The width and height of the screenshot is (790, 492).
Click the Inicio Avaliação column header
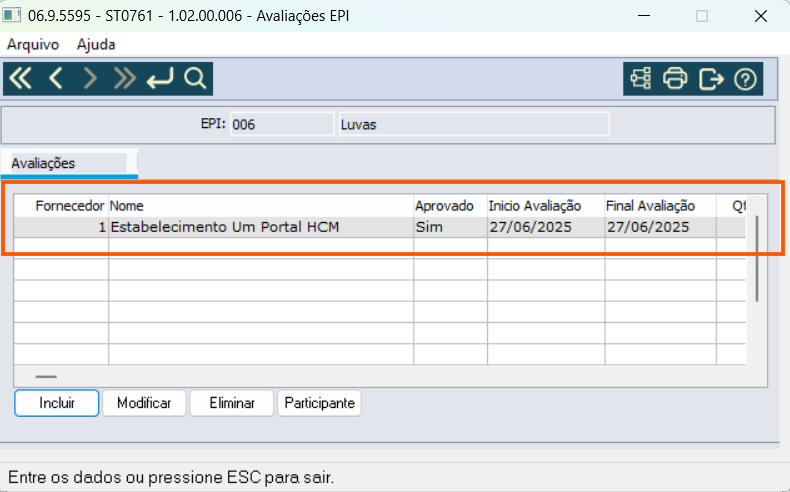(546, 206)
